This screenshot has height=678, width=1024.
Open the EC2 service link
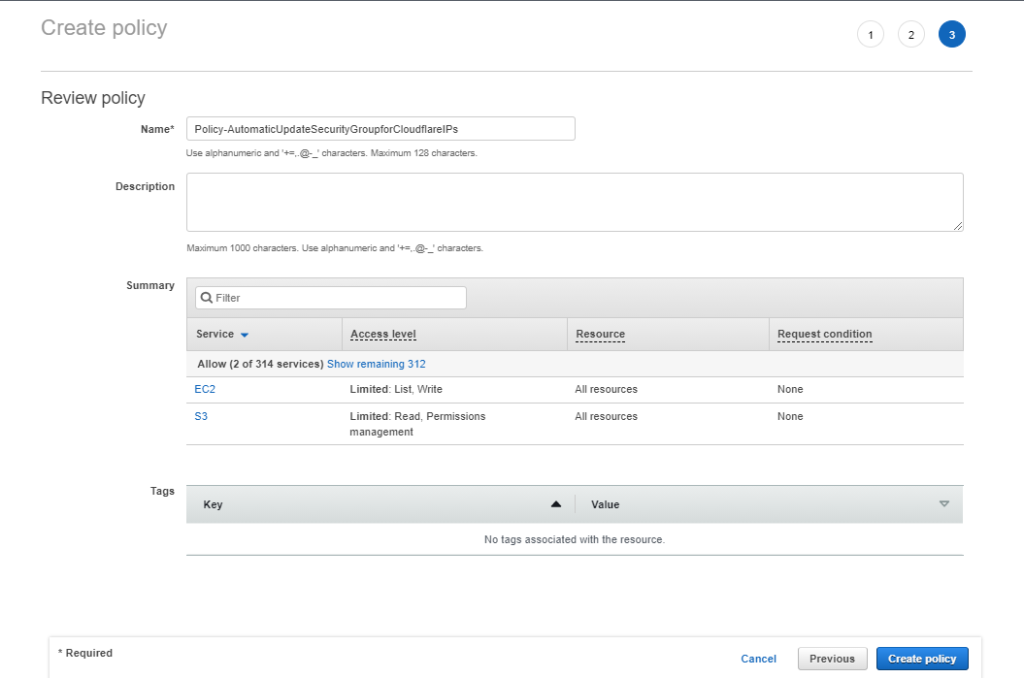204,389
